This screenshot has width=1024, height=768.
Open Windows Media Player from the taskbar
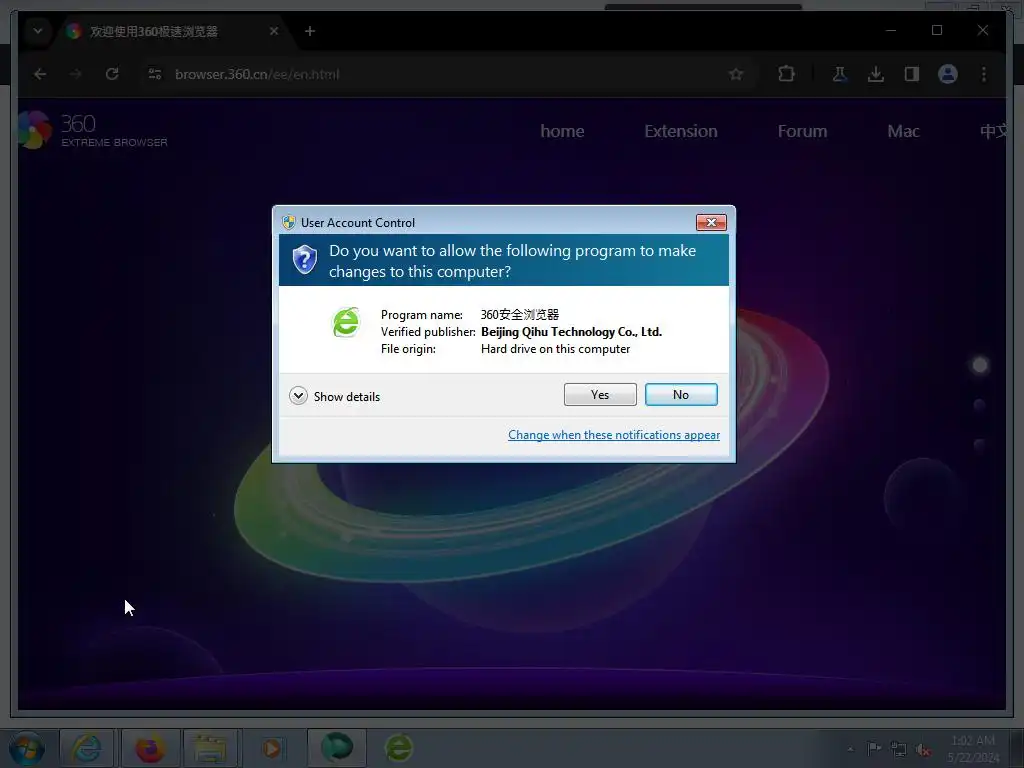[272, 748]
